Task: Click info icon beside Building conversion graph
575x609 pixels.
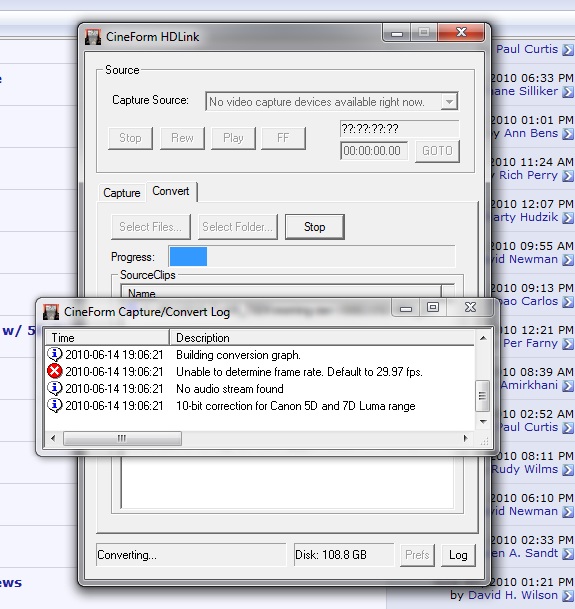Action: point(55,355)
